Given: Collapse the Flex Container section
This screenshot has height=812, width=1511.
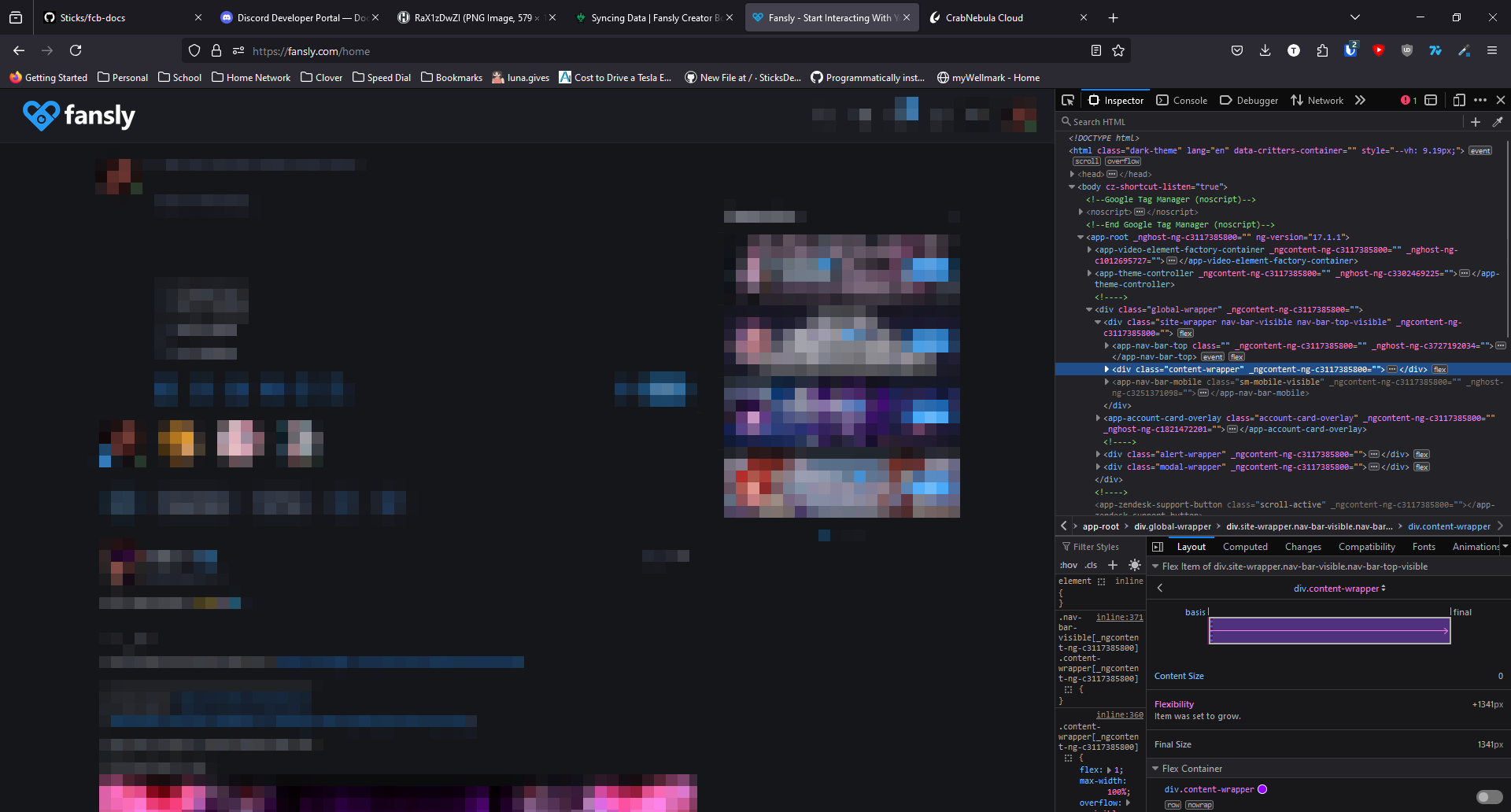Looking at the screenshot, I should [1155, 769].
